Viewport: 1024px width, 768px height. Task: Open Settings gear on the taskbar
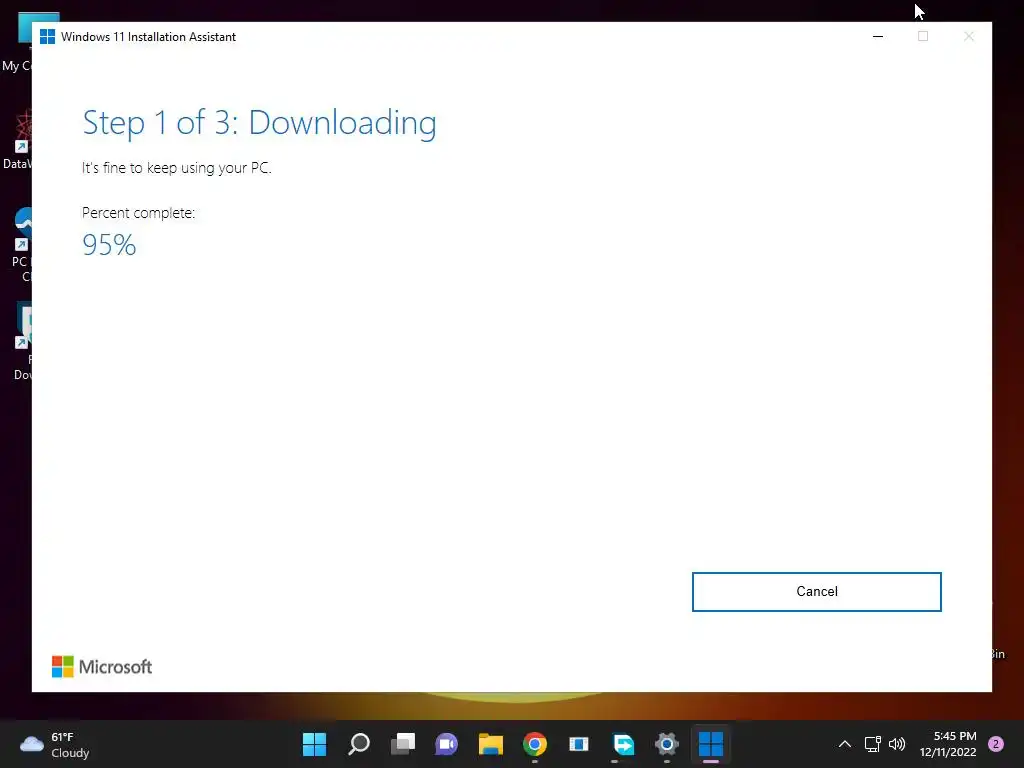pyautogui.click(x=667, y=744)
